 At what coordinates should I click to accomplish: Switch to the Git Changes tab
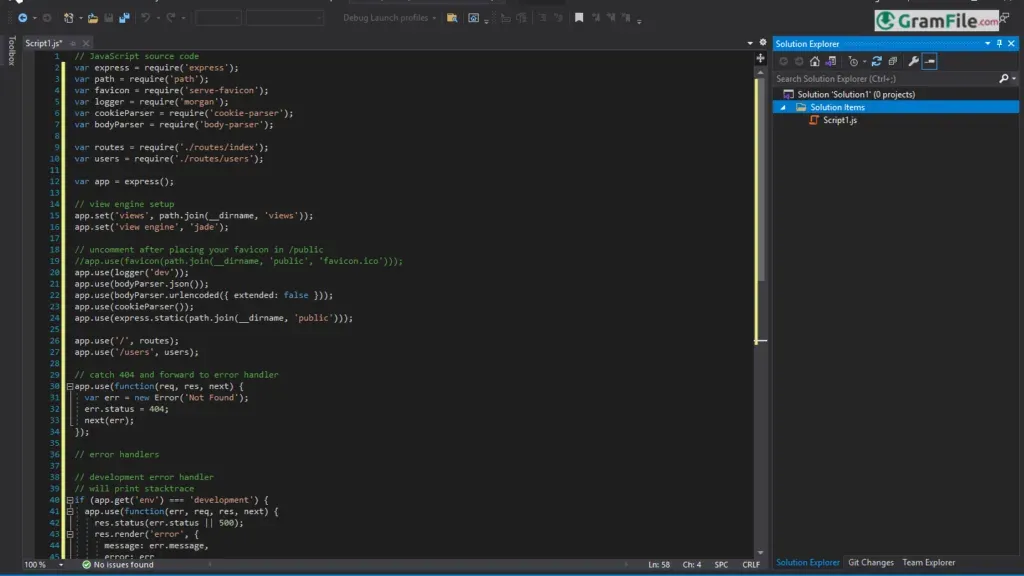(871, 563)
